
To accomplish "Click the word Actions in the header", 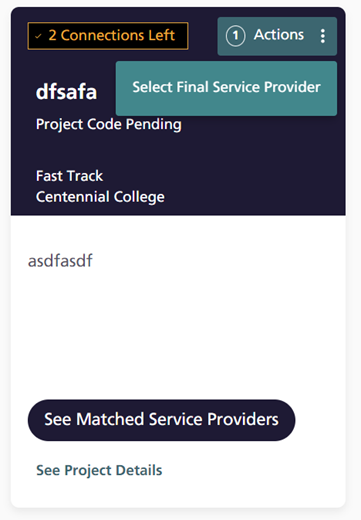I will click(279, 35).
